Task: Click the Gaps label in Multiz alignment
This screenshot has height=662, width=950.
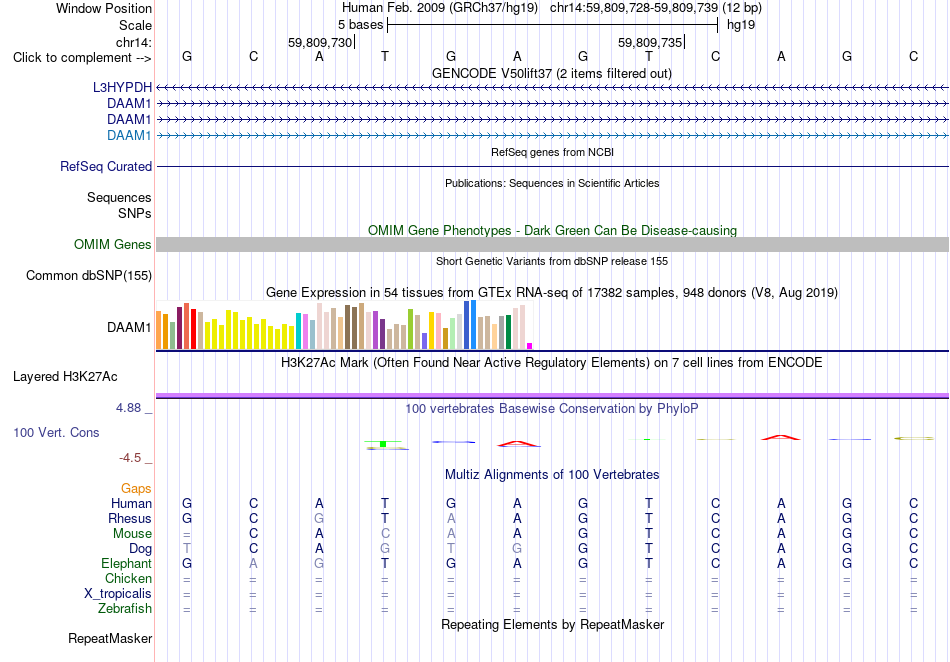Action: point(136,488)
